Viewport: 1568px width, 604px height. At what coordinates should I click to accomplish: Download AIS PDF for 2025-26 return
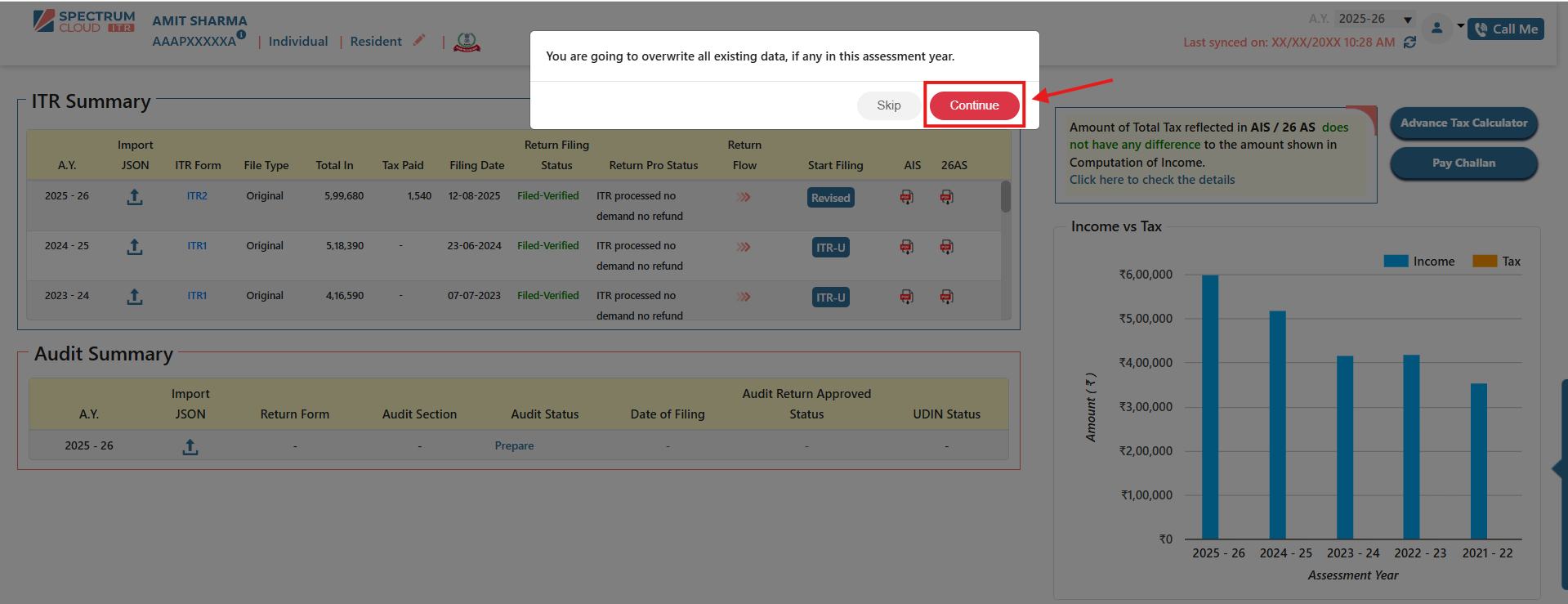click(906, 197)
